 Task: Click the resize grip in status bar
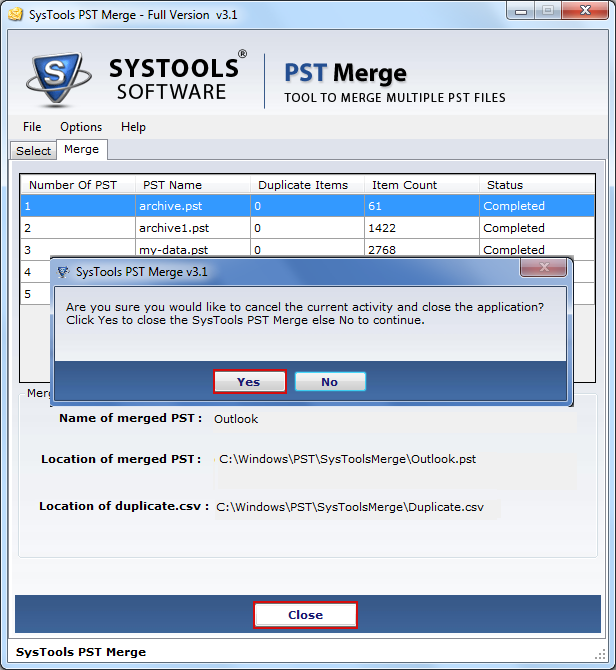(x=600, y=654)
